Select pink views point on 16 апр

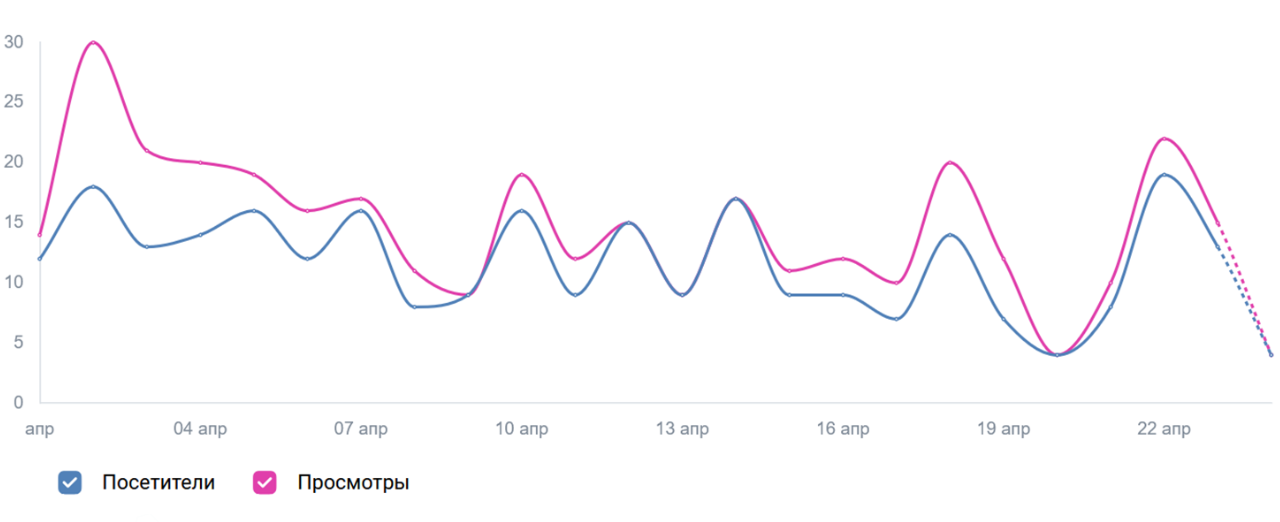(844, 259)
